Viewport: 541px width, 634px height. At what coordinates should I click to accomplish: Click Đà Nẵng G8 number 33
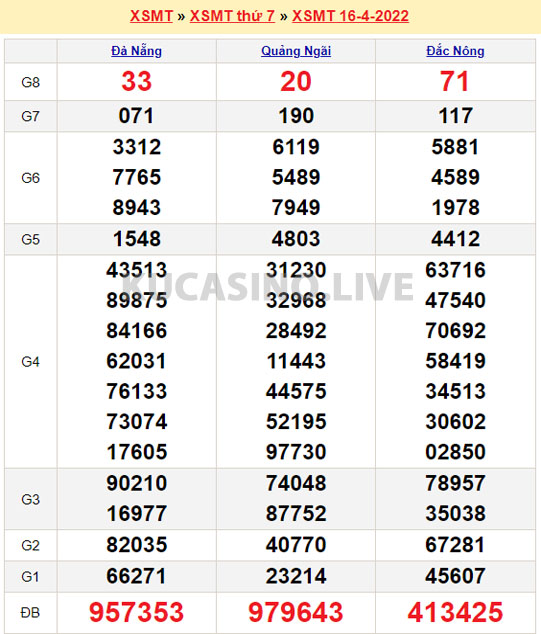click(x=137, y=81)
